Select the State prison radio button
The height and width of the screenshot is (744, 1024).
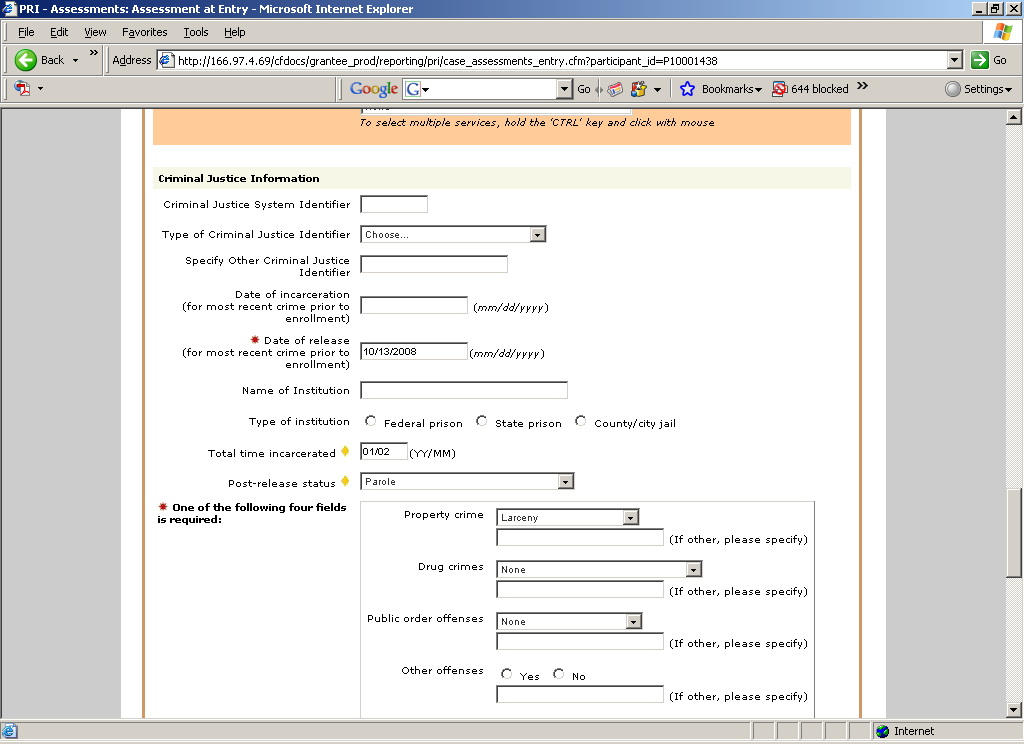coord(481,421)
